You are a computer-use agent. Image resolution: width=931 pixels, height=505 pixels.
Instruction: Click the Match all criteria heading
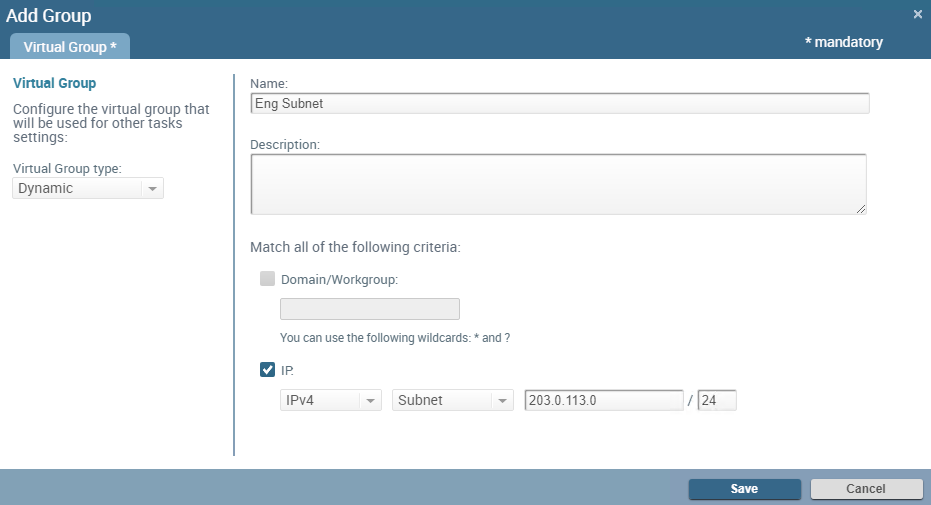[x=355, y=247]
